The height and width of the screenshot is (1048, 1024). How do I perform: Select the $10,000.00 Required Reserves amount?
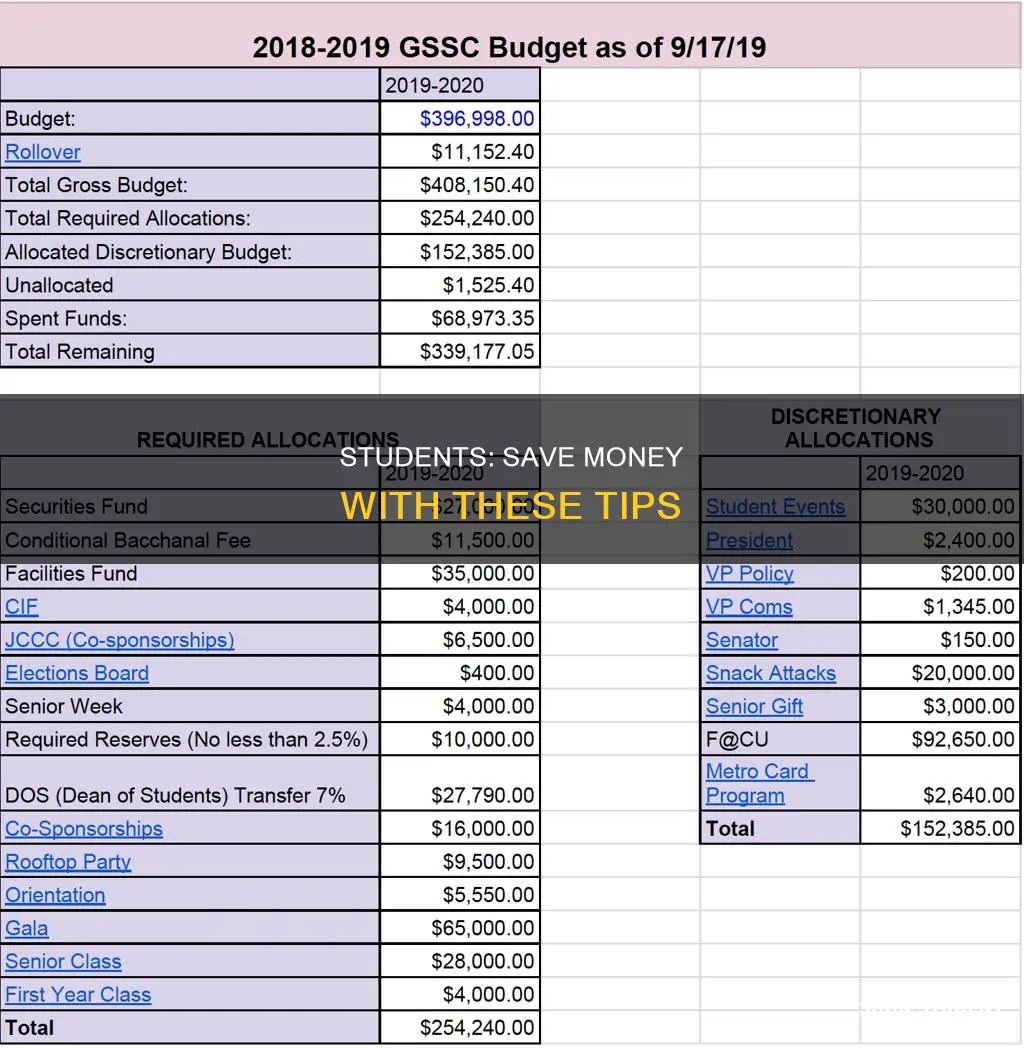pos(460,739)
